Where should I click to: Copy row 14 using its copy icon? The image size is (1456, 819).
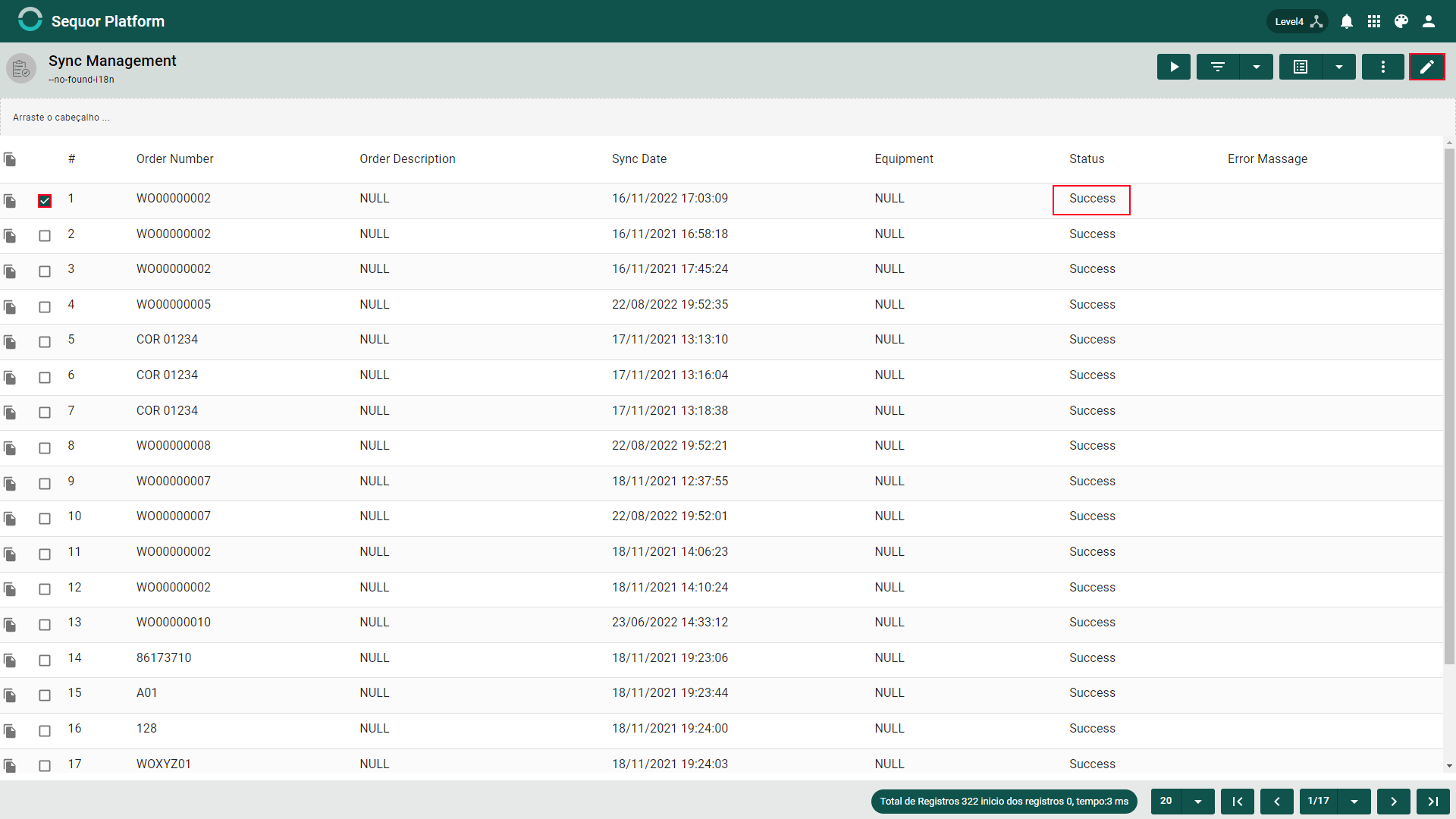pyautogui.click(x=10, y=661)
